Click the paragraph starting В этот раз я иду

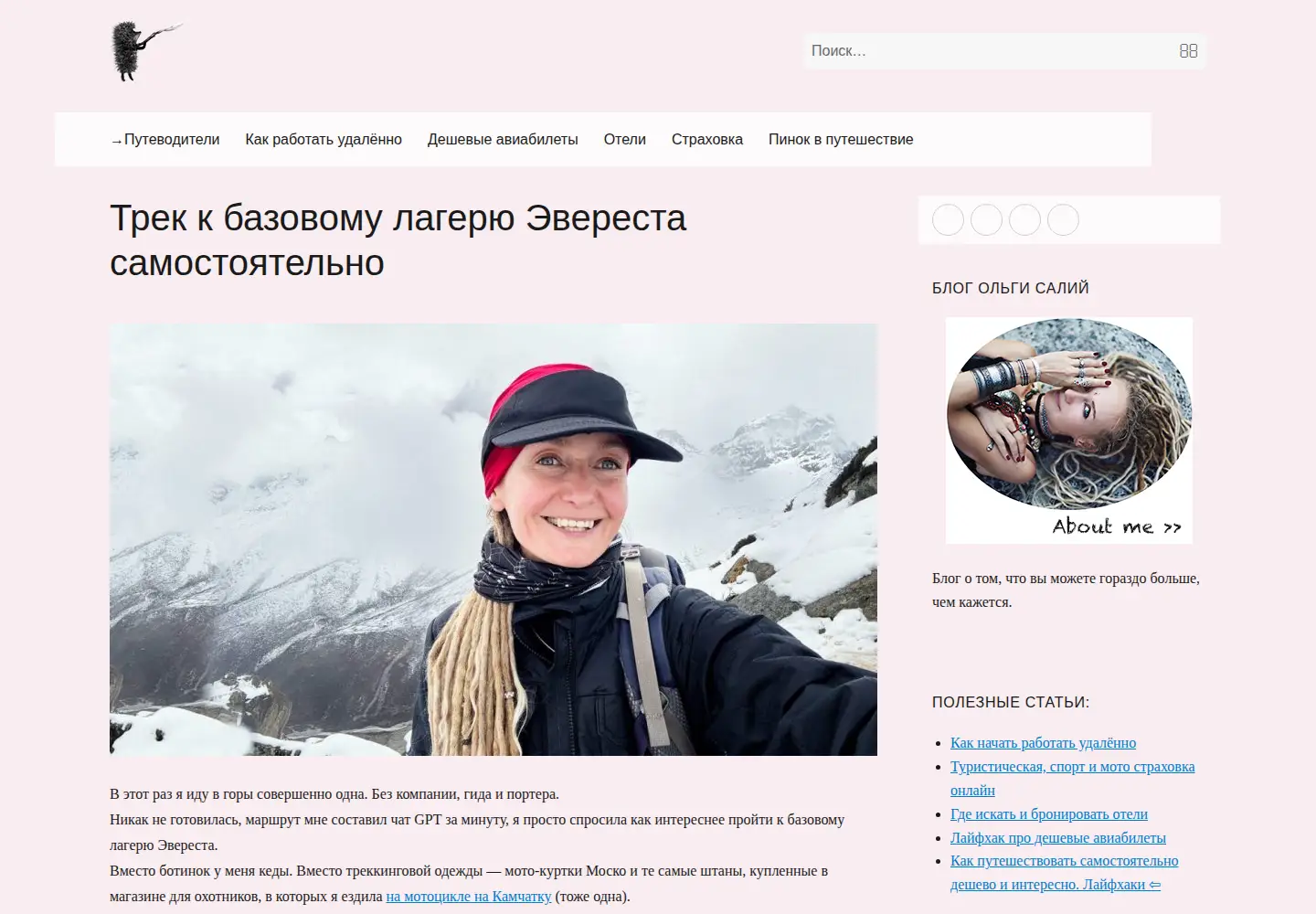point(334,794)
